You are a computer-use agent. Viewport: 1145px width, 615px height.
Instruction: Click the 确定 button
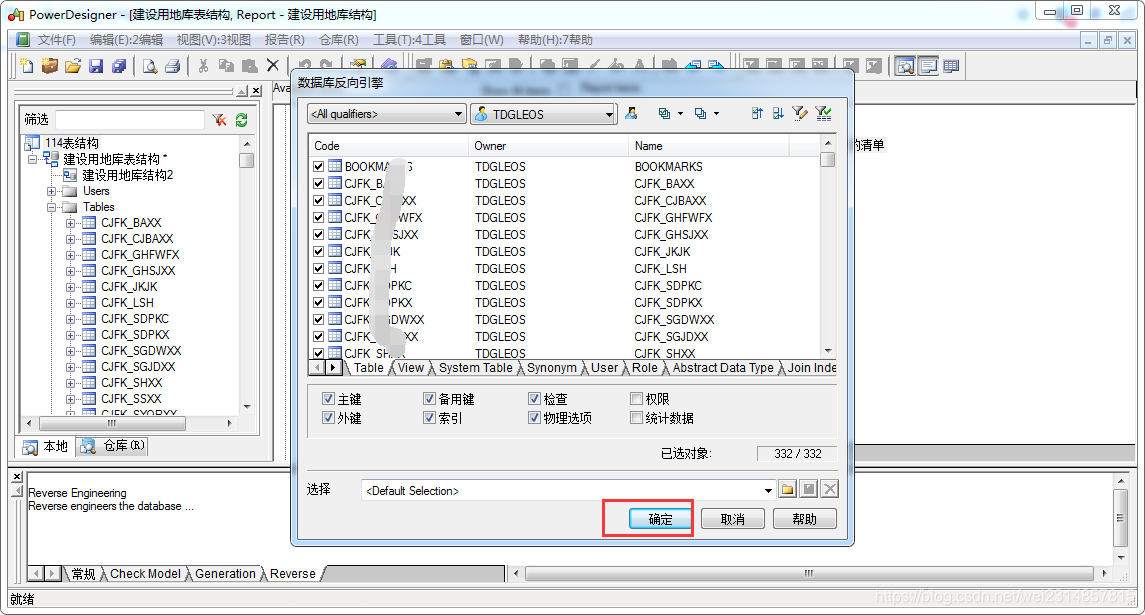click(x=661, y=519)
